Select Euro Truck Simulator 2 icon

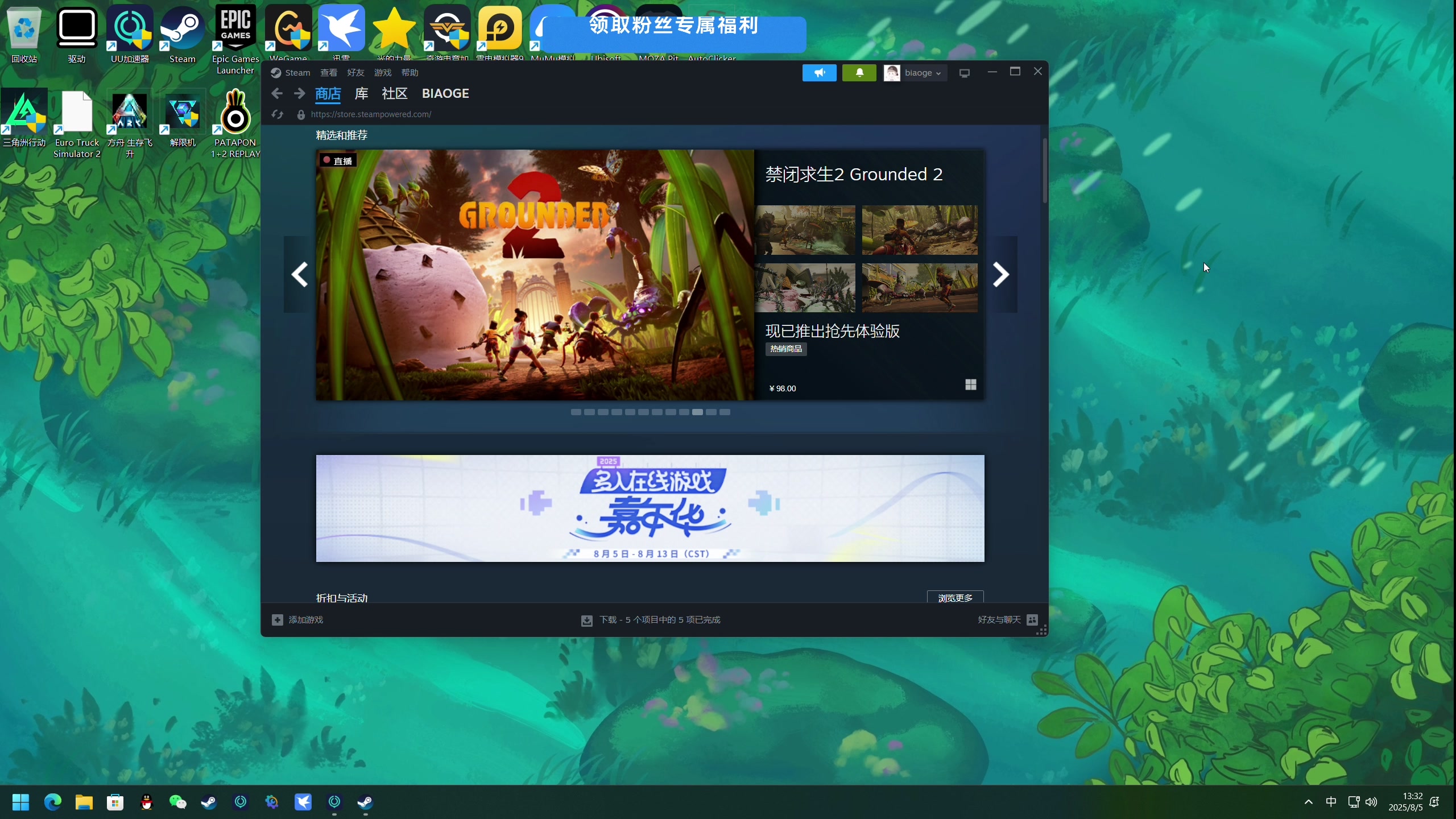(x=77, y=124)
